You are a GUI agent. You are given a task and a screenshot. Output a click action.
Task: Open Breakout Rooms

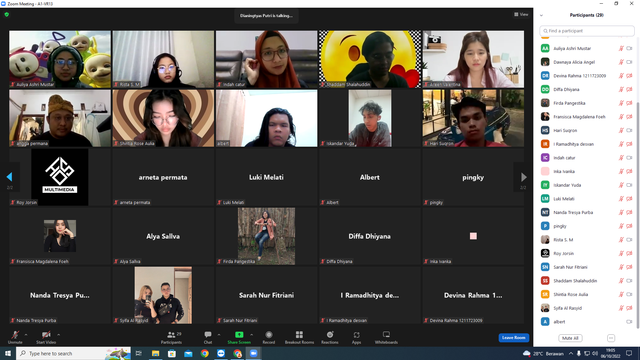tap(299, 337)
